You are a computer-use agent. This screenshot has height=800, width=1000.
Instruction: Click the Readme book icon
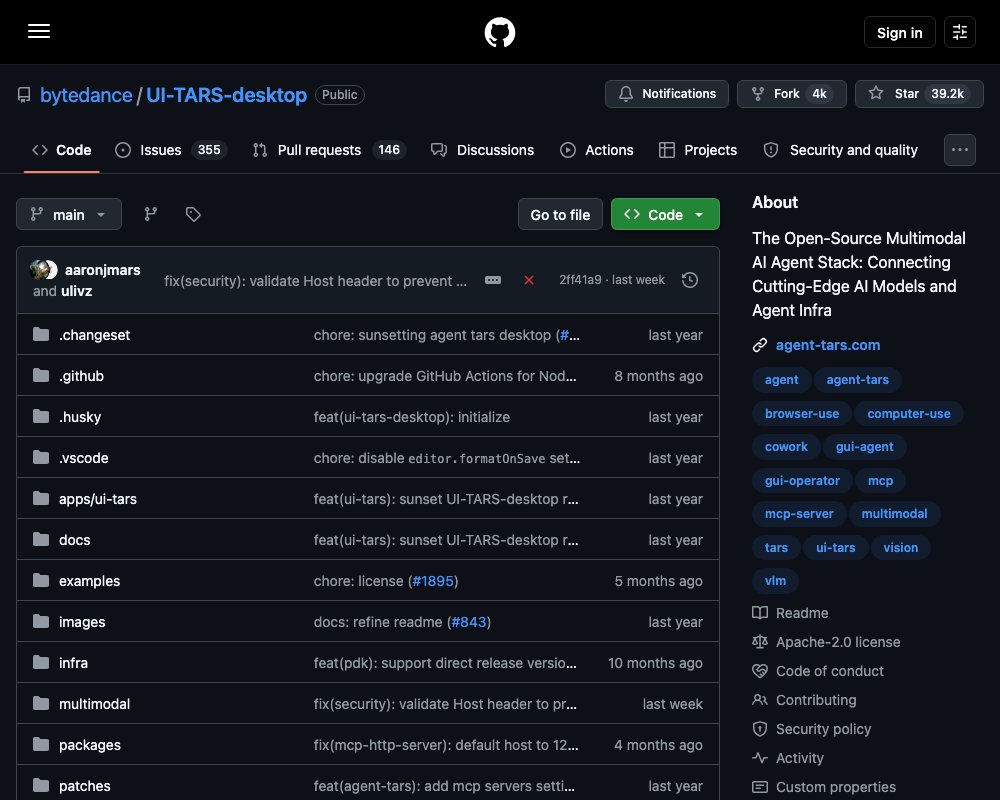760,613
